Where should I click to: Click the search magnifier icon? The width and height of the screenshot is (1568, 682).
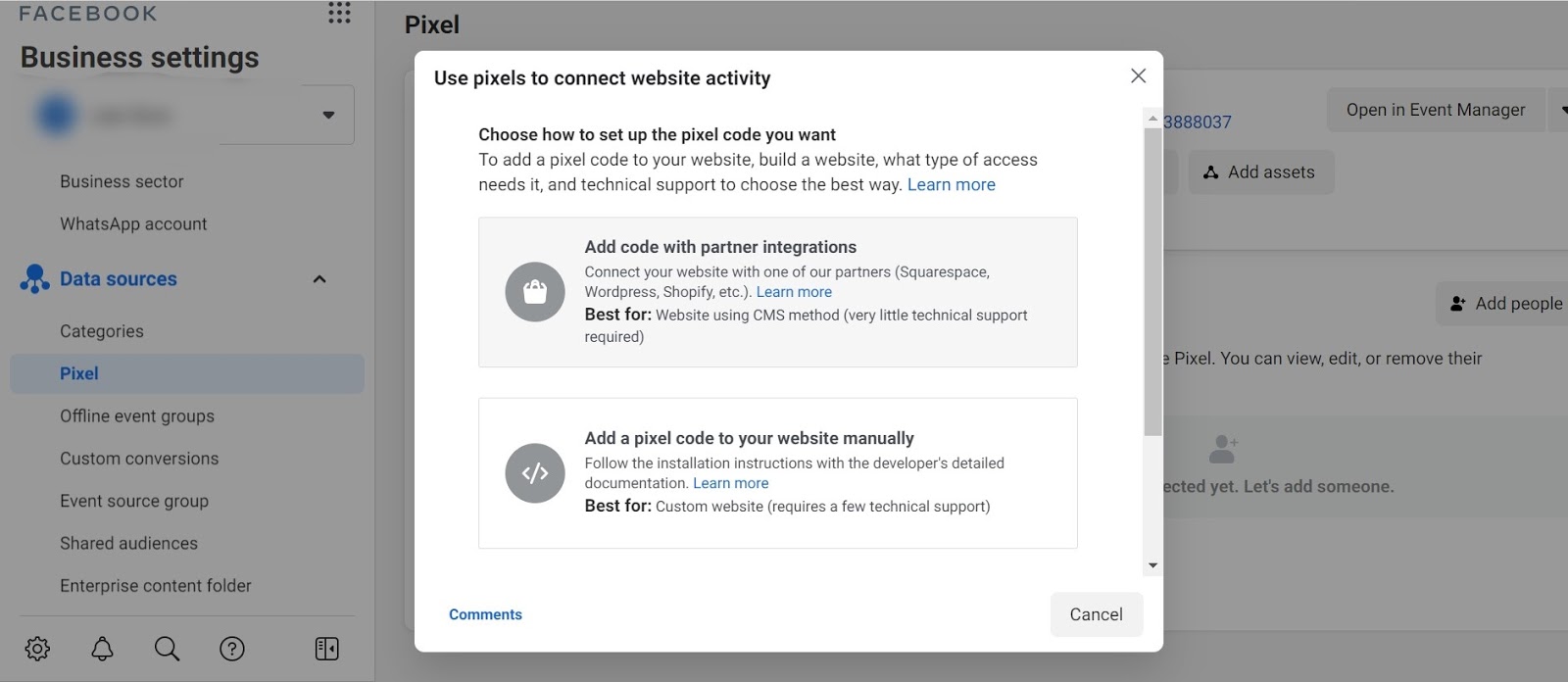167,649
